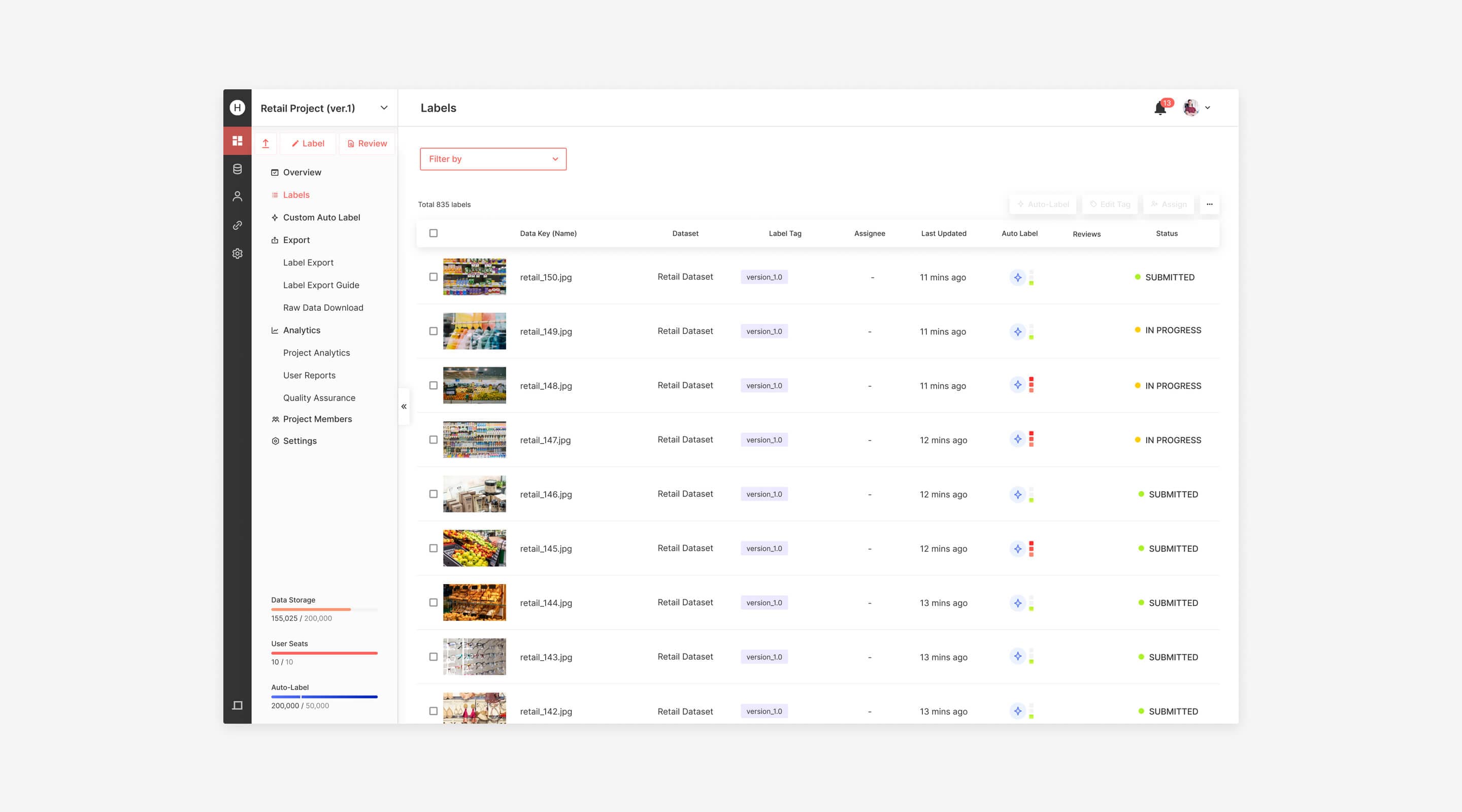Open Settings in the sidebar menu
The height and width of the screenshot is (812, 1462).
tap(293, 441)
